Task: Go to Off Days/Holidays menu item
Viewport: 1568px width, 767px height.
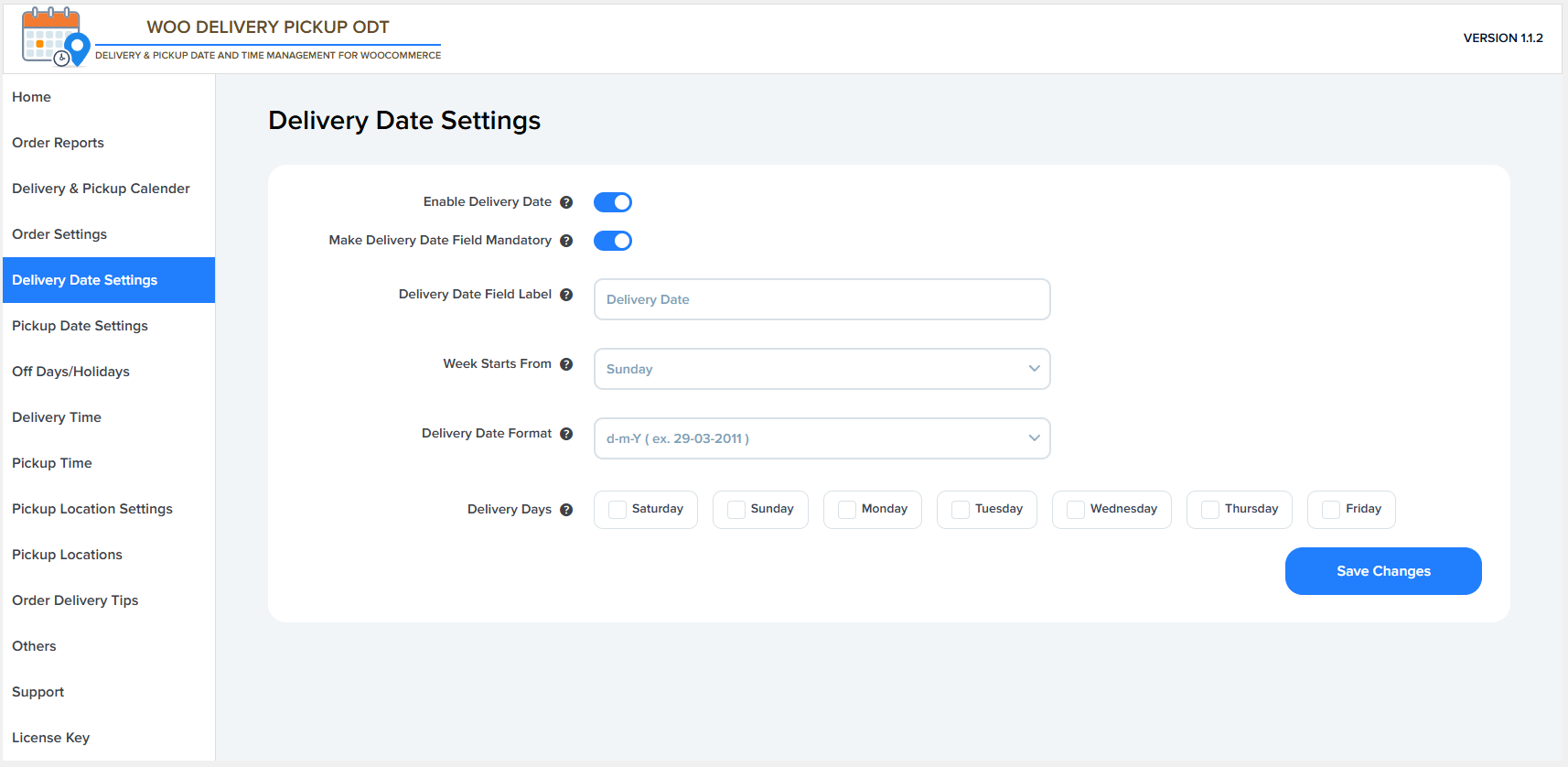Action: 70,372
